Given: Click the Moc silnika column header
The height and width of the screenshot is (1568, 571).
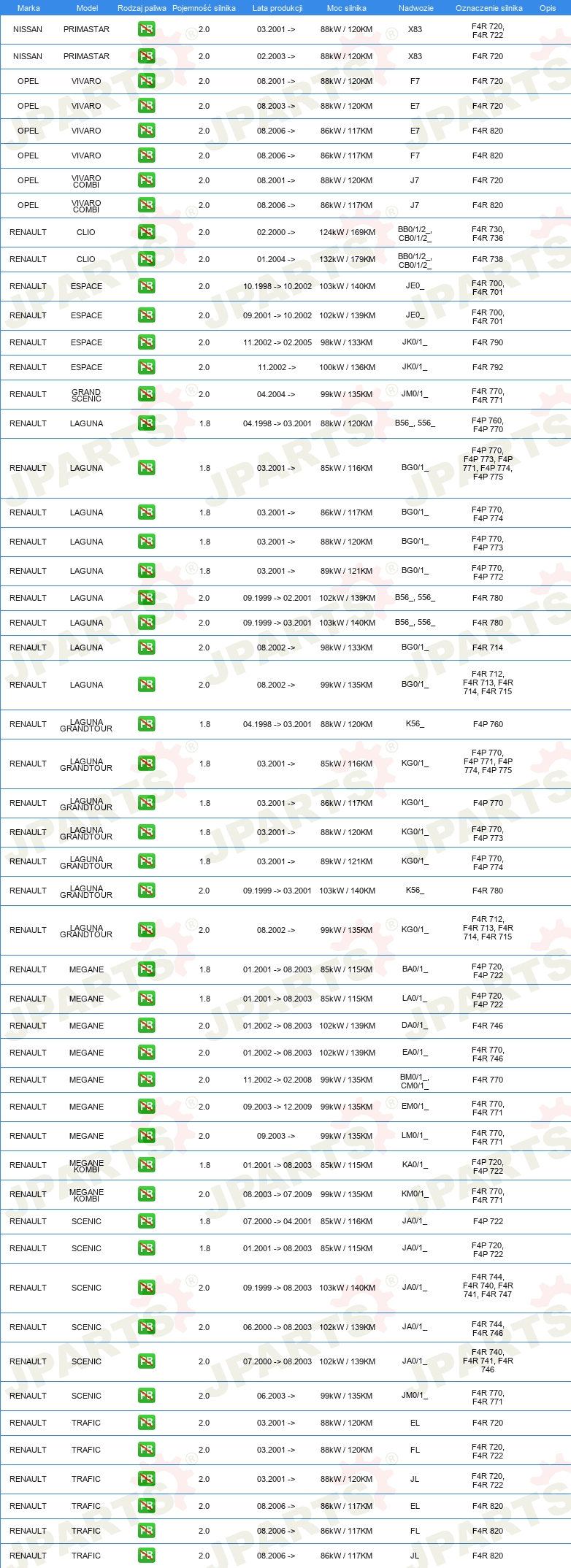Looking at the screenshot, I should coord(347,8).
